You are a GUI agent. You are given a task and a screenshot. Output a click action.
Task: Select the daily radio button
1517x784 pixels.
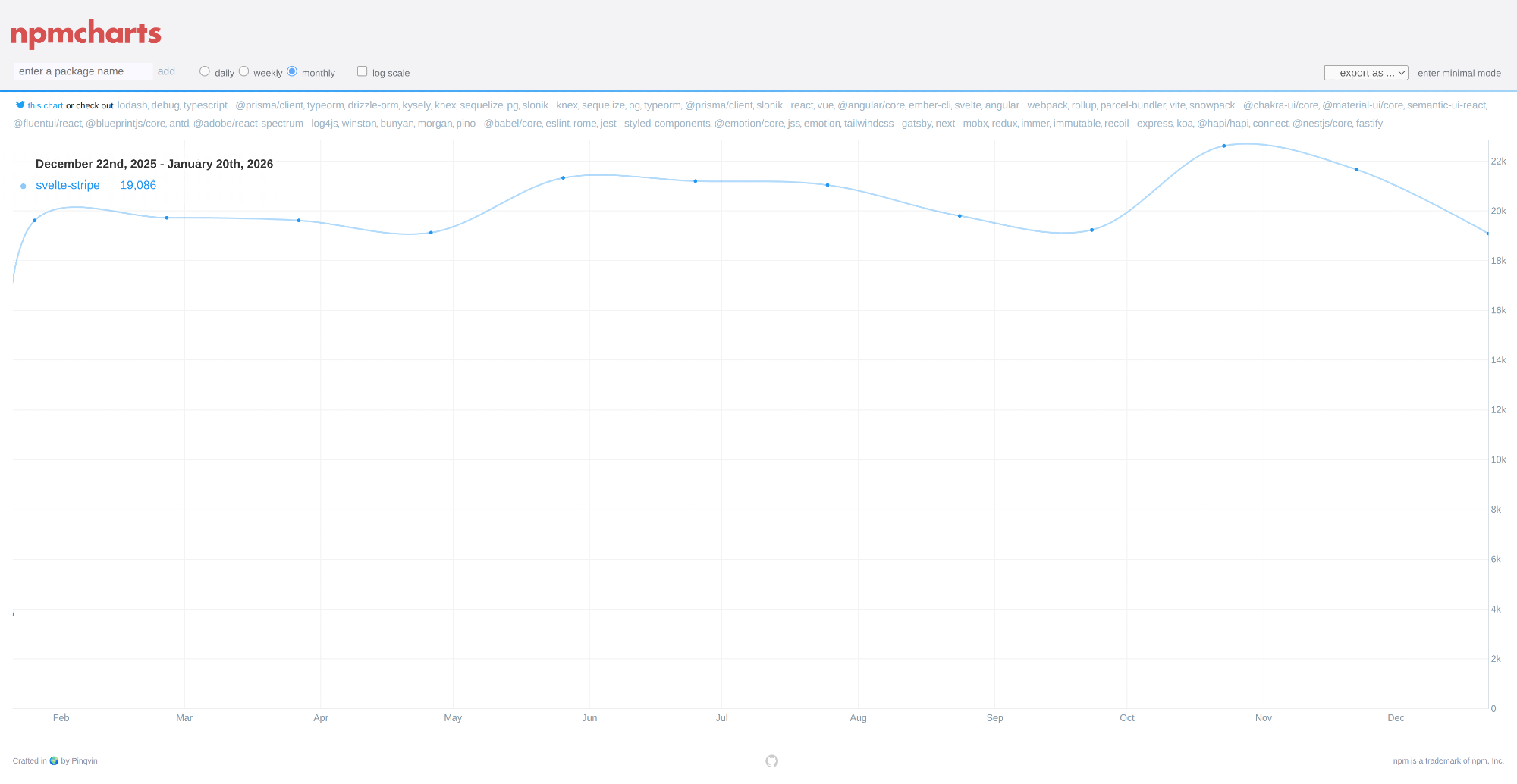click(x=205, y=71)
